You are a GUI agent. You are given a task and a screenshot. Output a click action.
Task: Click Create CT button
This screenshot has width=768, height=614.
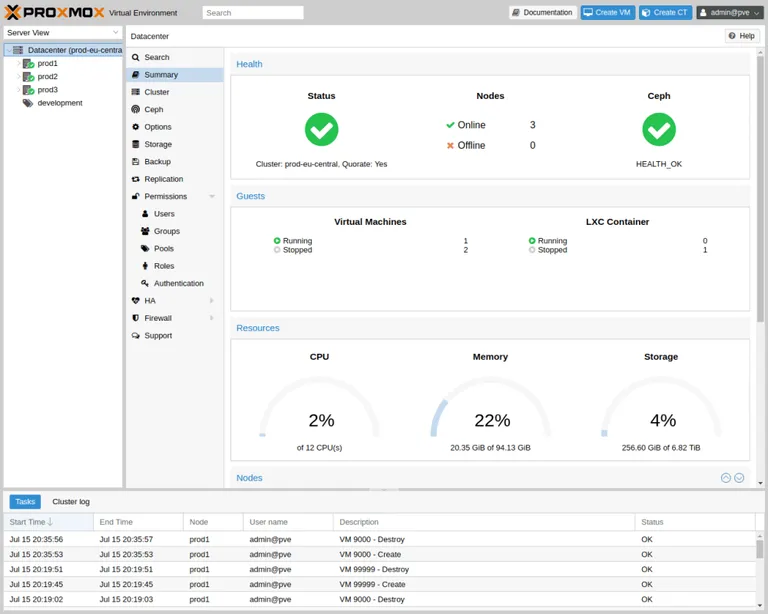pos(665,13)
